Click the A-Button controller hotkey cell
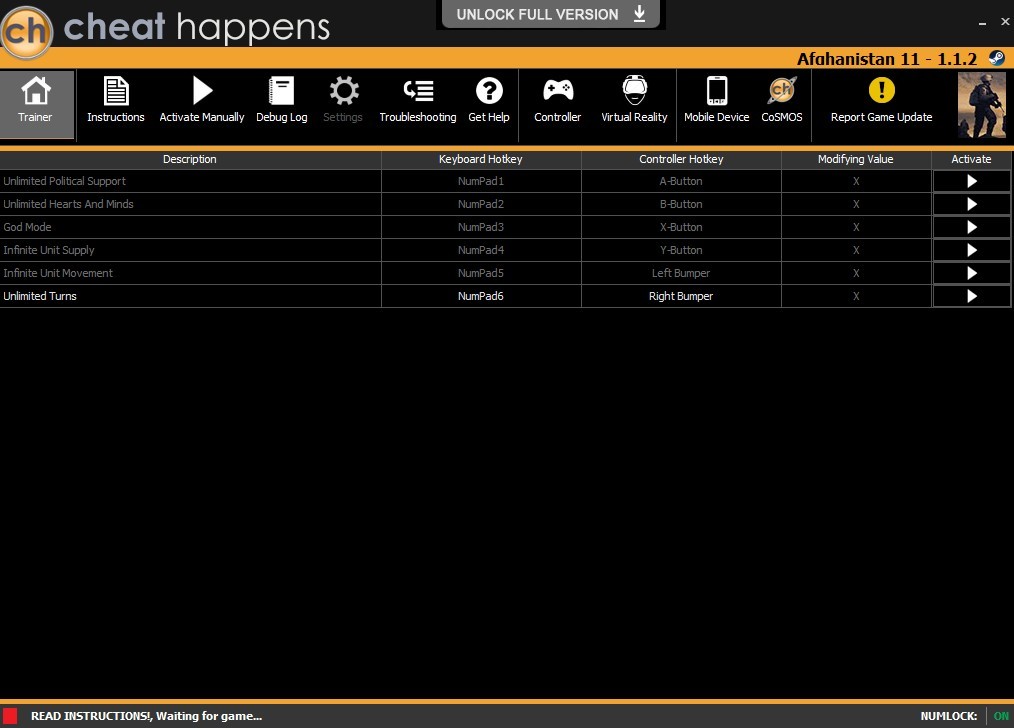The image size is (1014, 728). pyautogui.click(x=681, y=182)
